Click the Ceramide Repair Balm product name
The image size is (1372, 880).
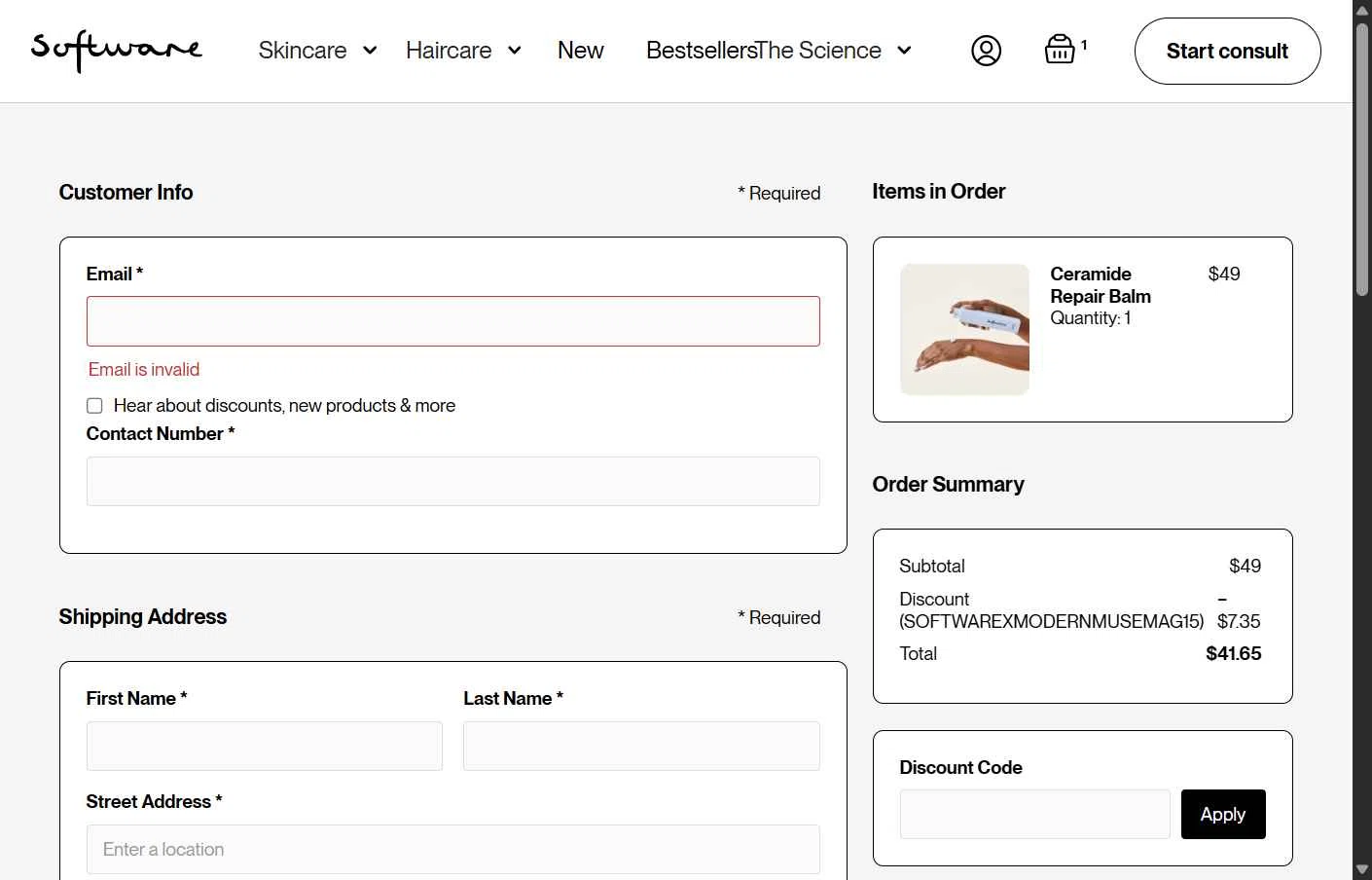(1101, 285)
